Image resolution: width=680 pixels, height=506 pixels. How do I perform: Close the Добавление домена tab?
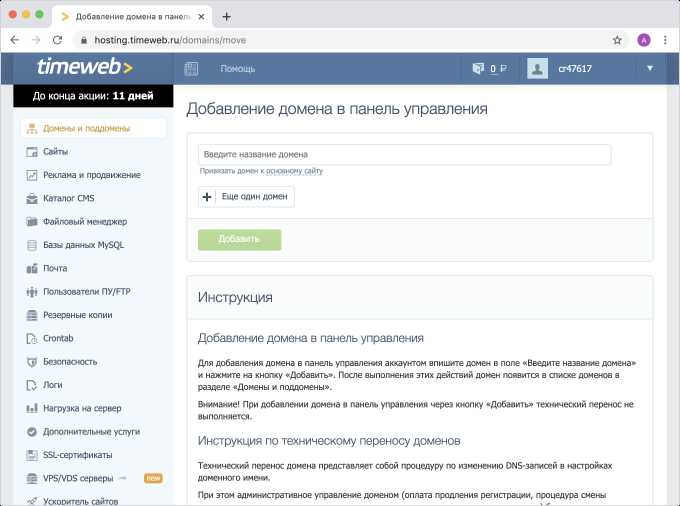201,17
